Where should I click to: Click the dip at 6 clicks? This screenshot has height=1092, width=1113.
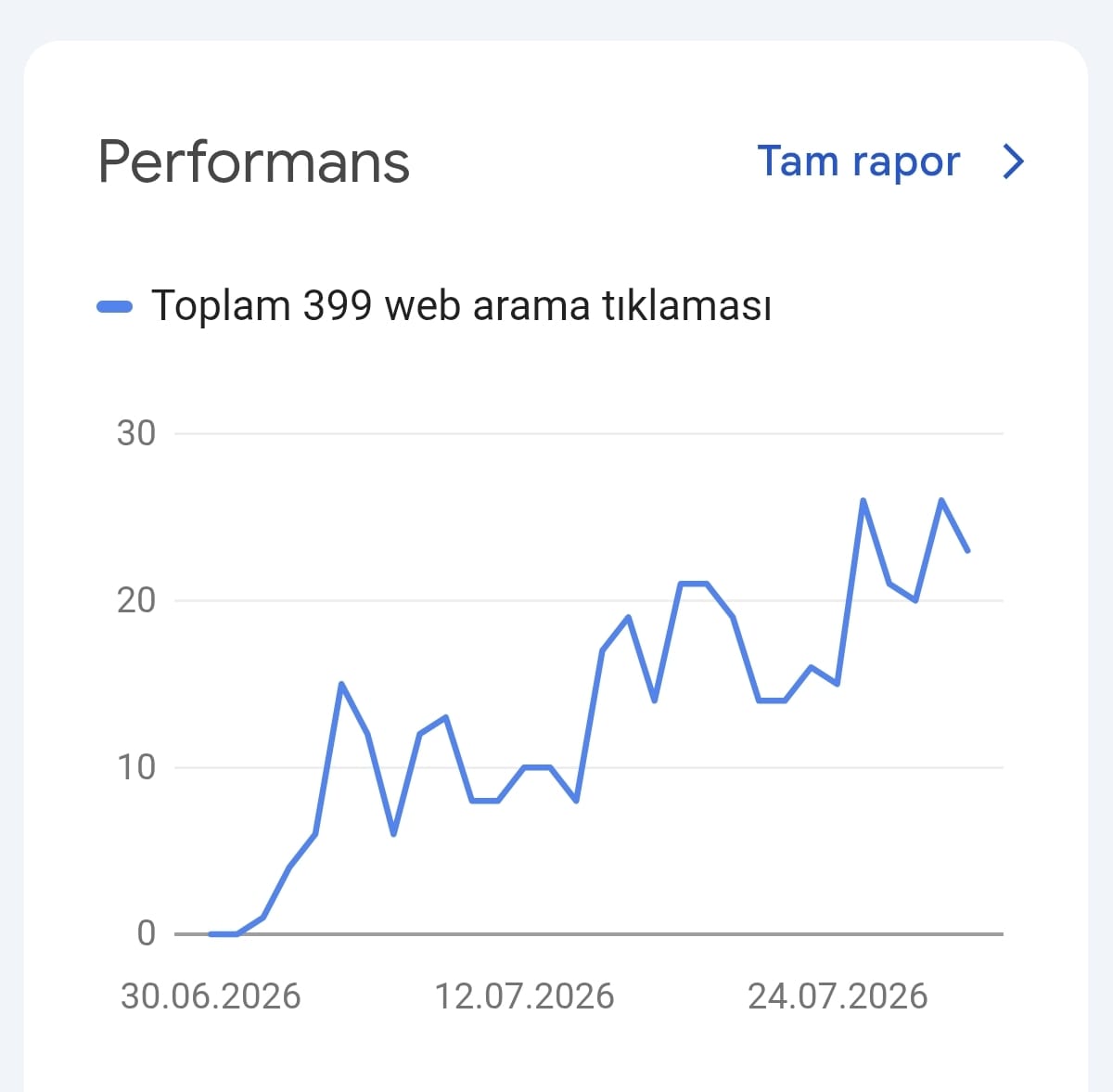click(394, 834)
